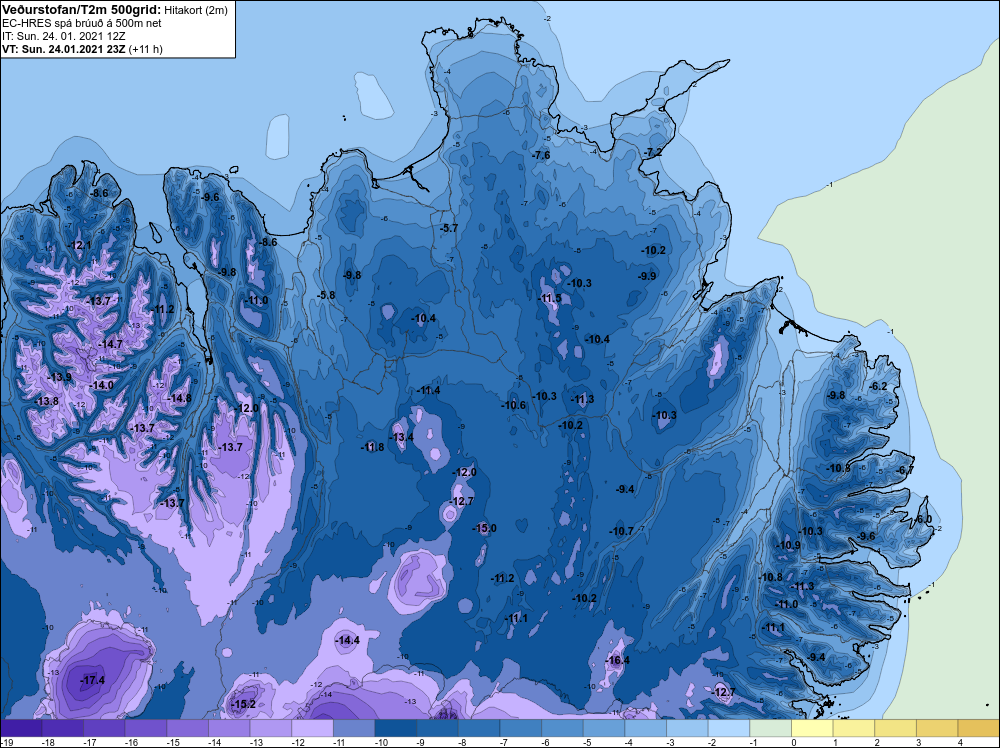This screenshot has width=1000, height=748.
Task: Select the 0 pale yellow legend swatch
Action: tap(812, 728)
